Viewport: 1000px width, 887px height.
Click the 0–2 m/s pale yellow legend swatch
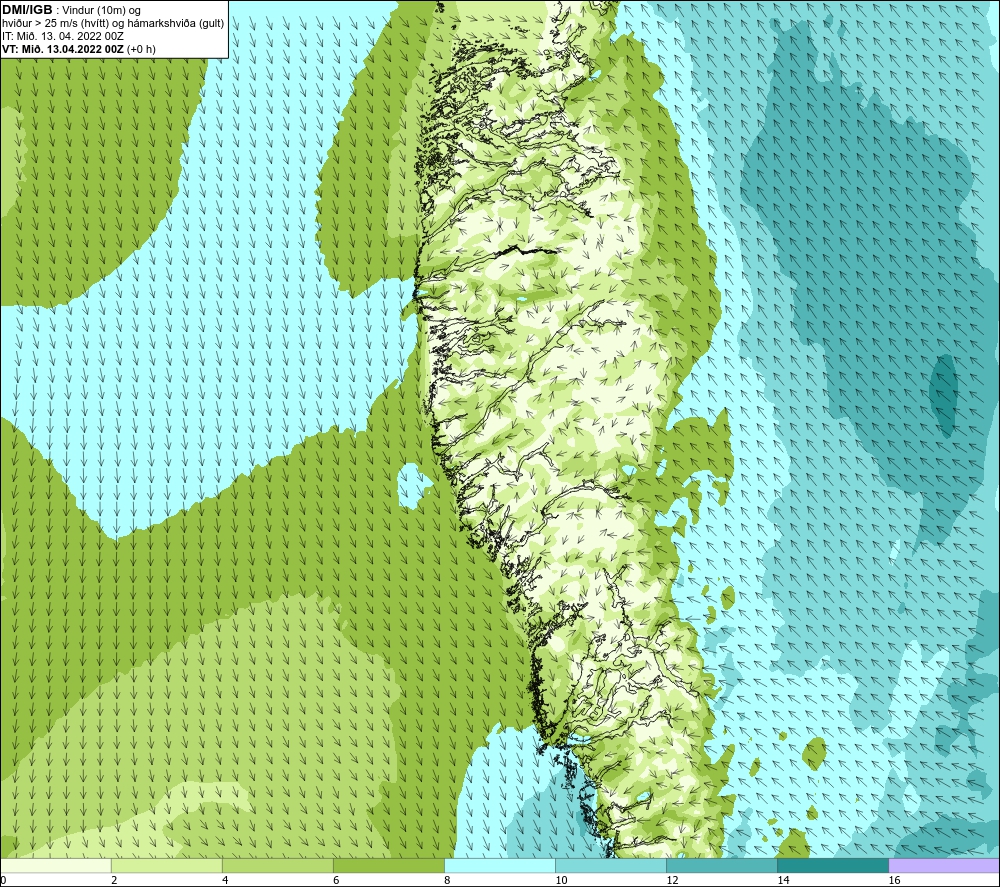(x=56, y=866)
